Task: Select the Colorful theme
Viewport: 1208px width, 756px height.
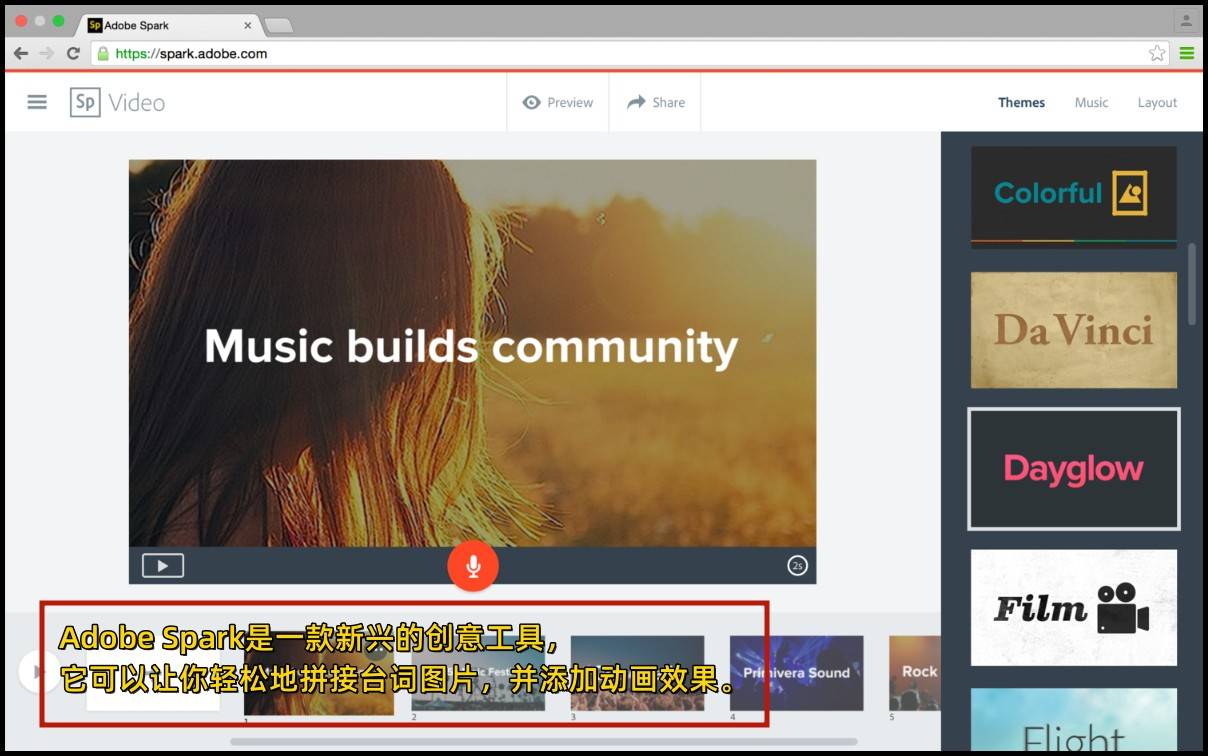Action: (x=1073, y=195)
